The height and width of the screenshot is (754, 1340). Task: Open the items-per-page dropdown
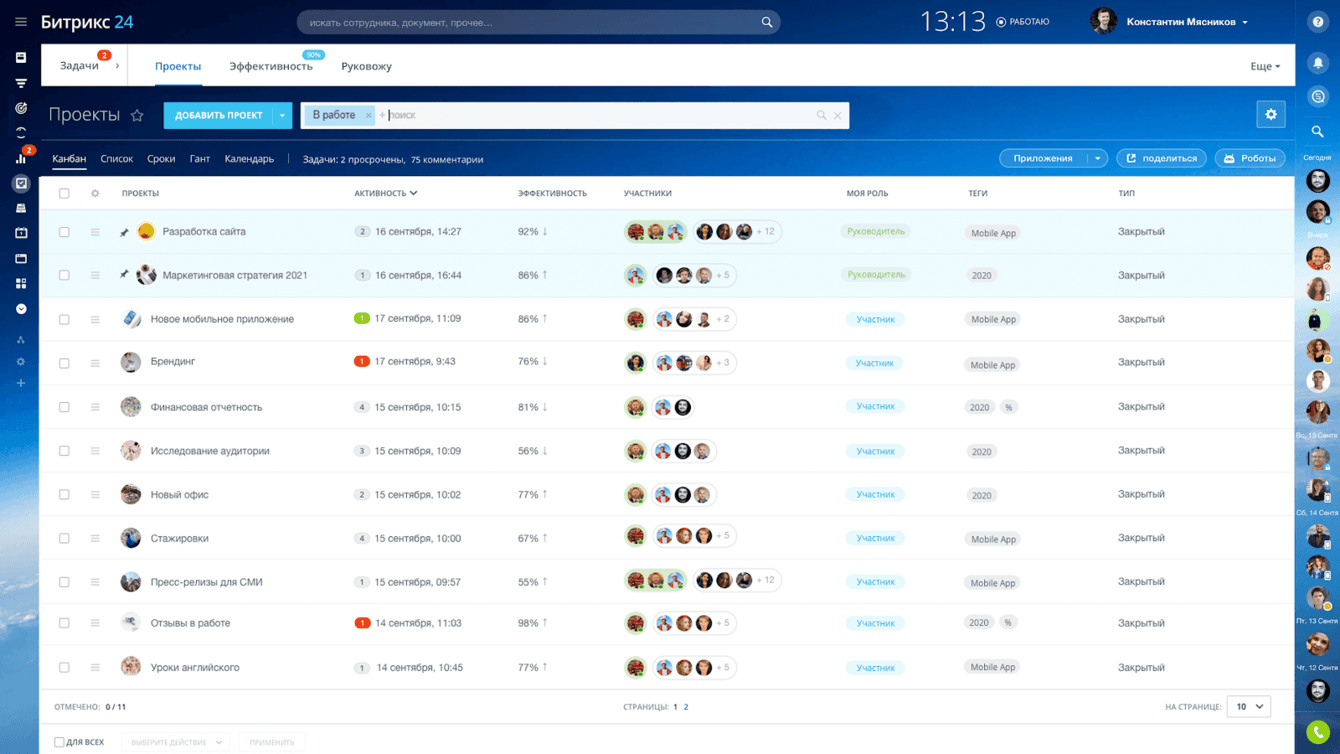pos(1249,706)
